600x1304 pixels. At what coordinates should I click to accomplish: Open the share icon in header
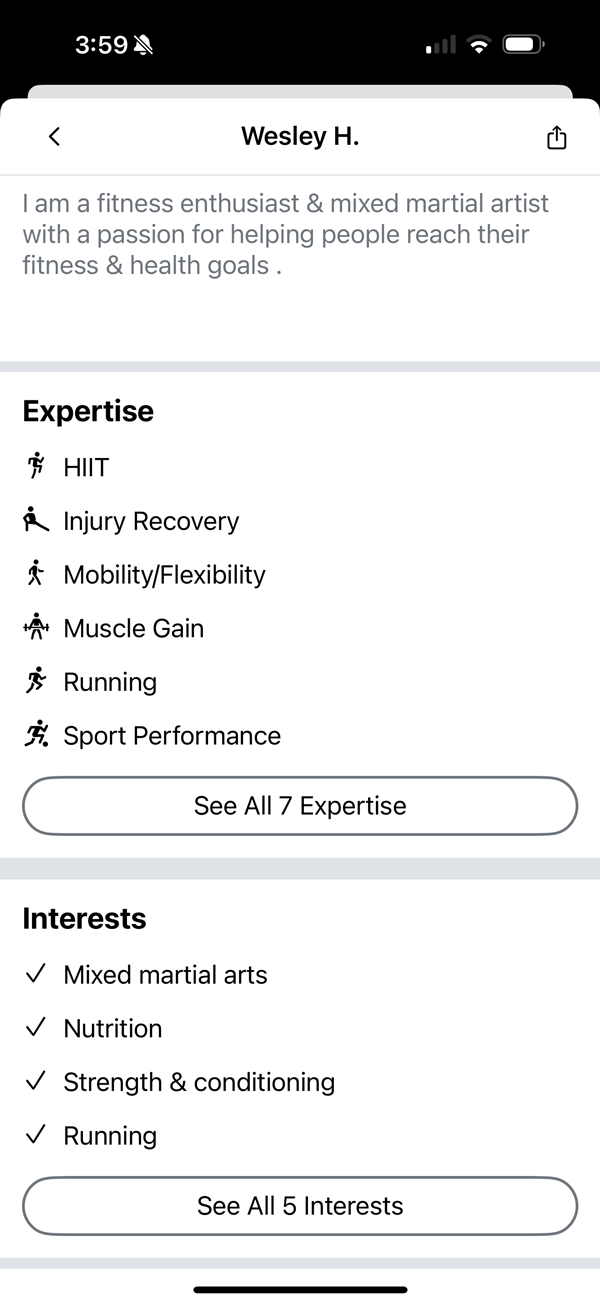point(557,137)
